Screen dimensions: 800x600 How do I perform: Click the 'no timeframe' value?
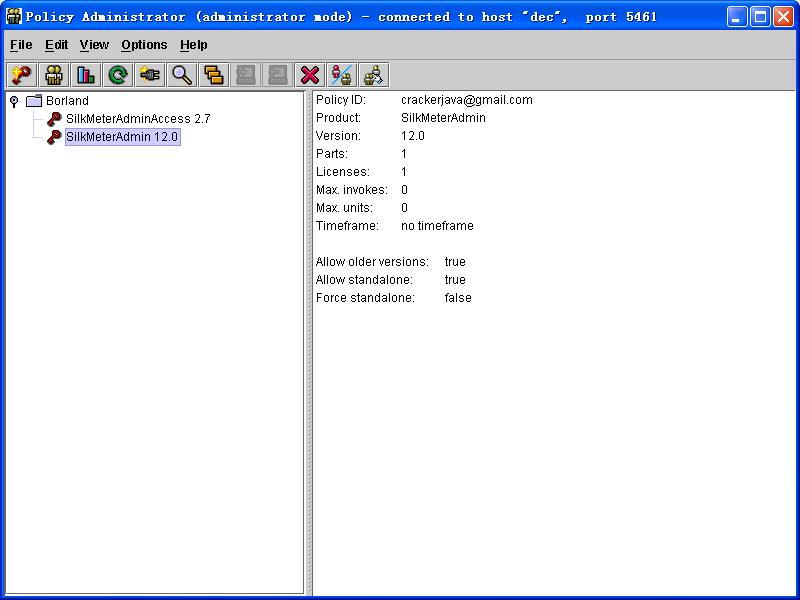pos(437,226)
